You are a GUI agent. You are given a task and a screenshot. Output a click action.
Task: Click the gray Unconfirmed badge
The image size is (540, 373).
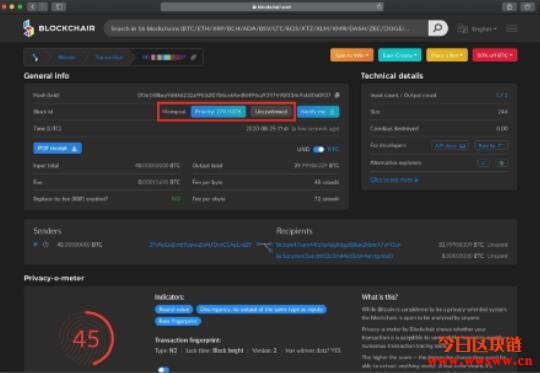[x=271, y=112]
